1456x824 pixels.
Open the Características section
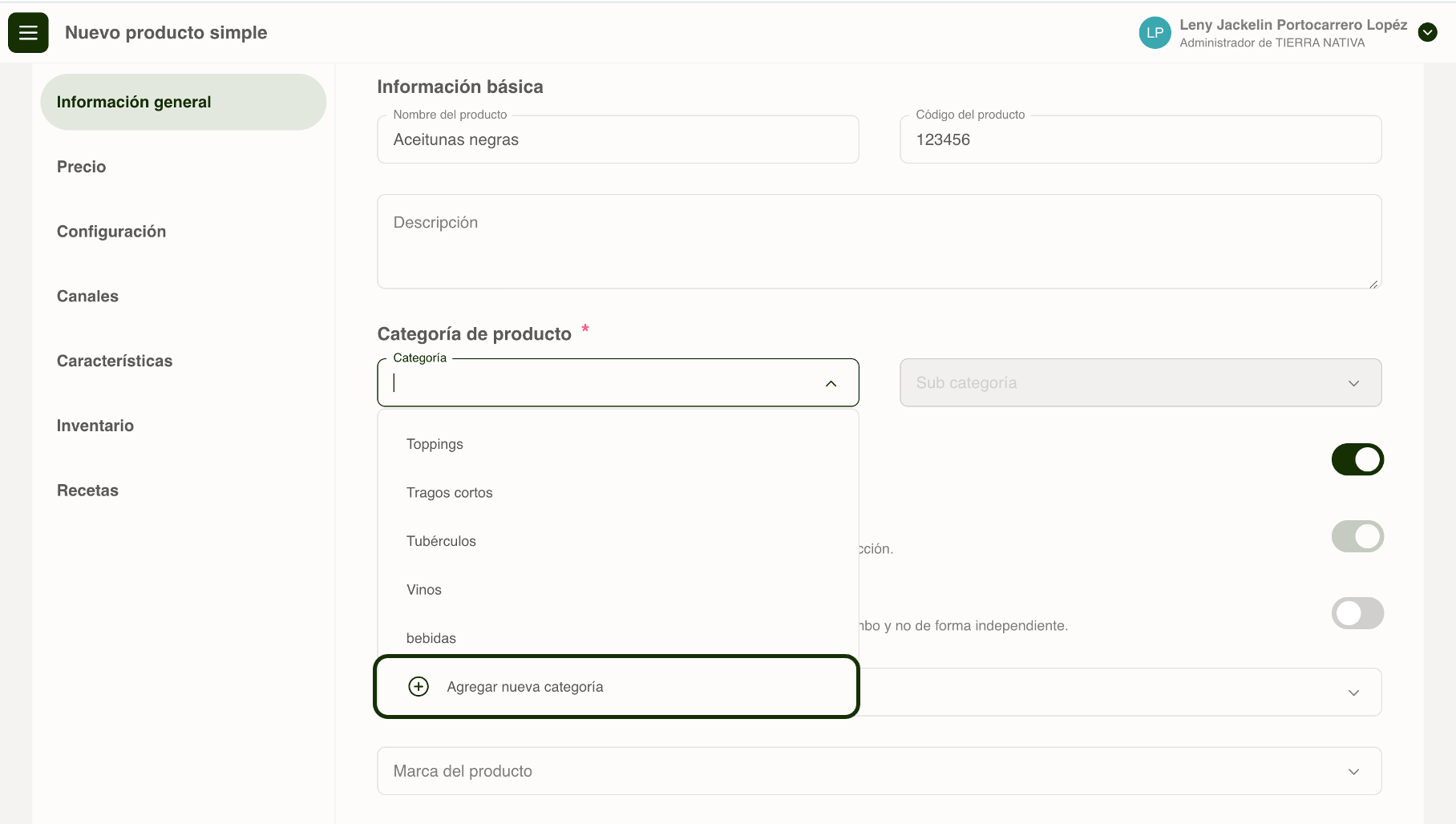115,362
